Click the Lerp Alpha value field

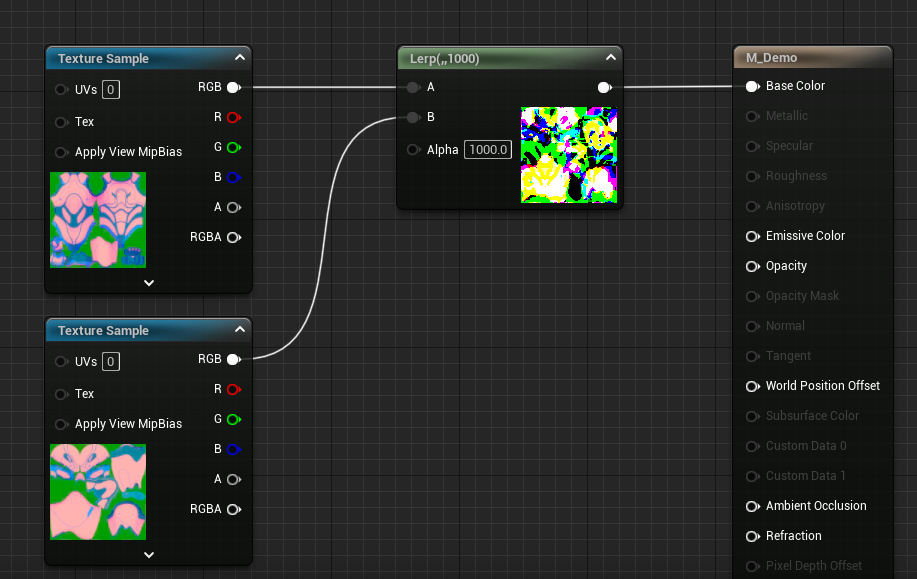pos(489,150)
